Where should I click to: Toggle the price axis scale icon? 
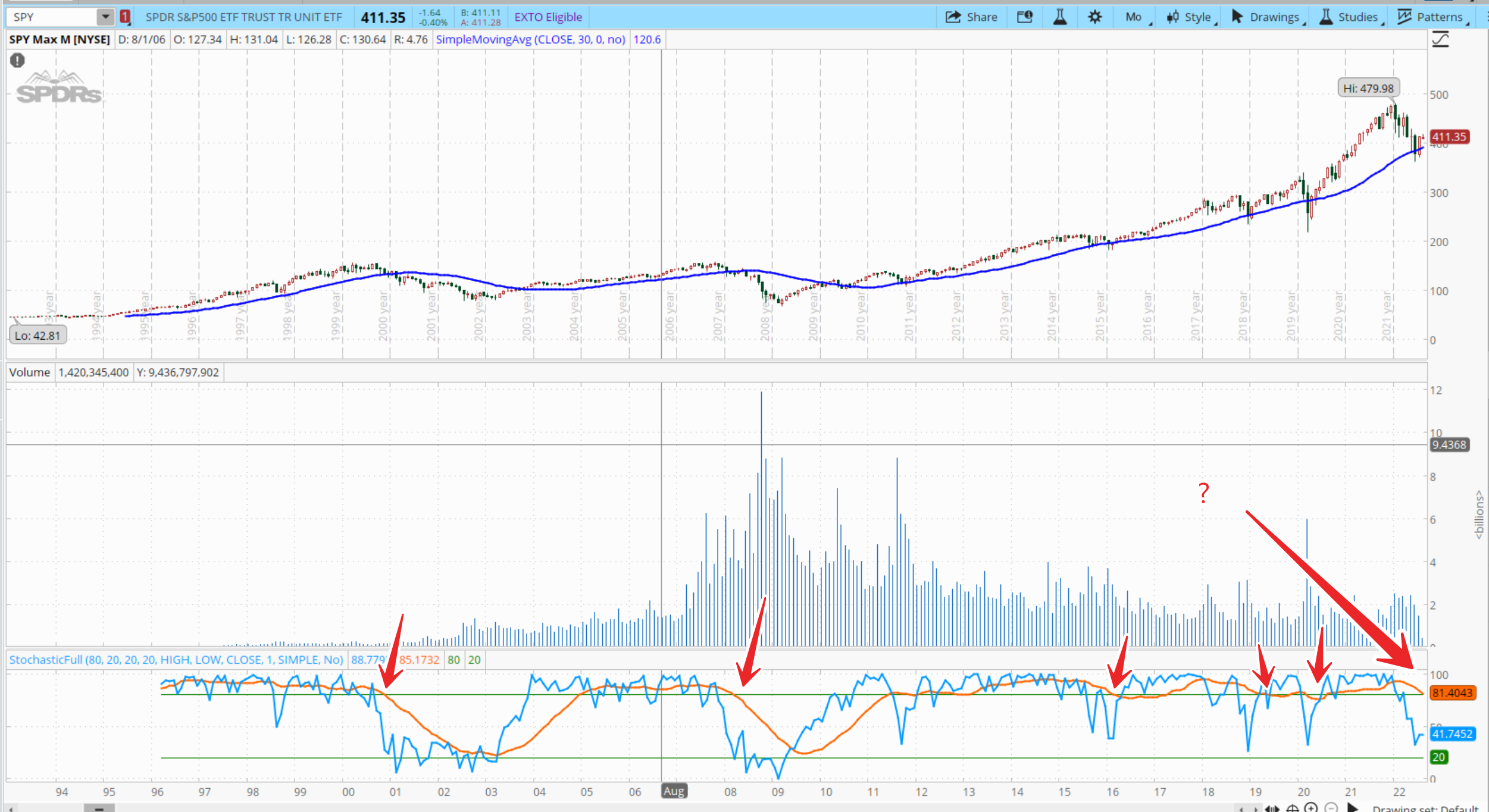pyautogui.click(x=1440, y=40)
